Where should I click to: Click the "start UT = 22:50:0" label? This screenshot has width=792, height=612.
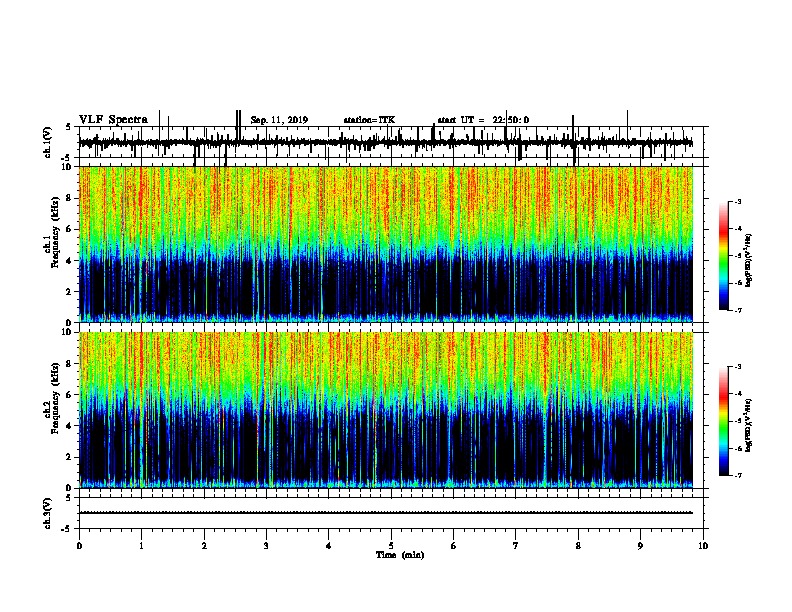[483, 120]
